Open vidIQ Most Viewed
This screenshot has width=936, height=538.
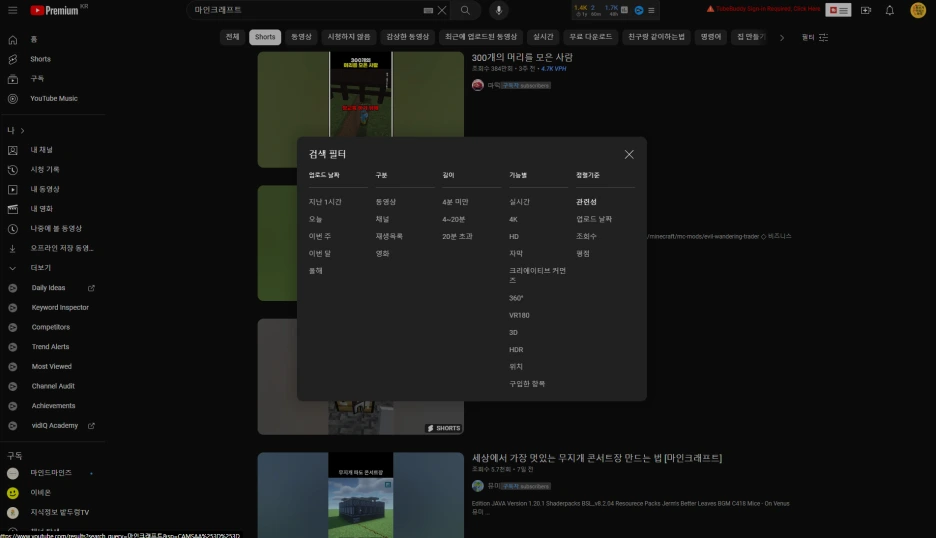click(x=53, y=367)
